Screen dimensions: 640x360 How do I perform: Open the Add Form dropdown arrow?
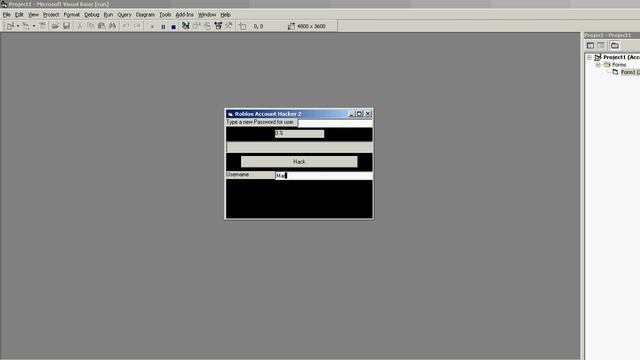pyautogui.click(x=33, y=26)
